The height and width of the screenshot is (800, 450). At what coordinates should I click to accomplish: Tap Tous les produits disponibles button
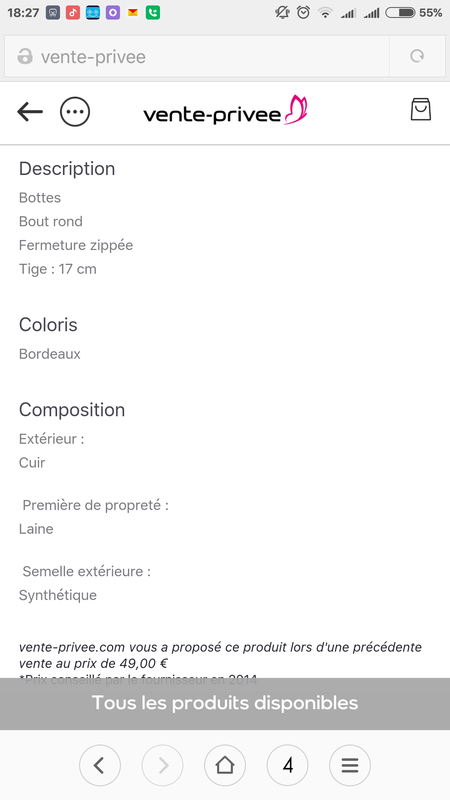click(225, 704)
